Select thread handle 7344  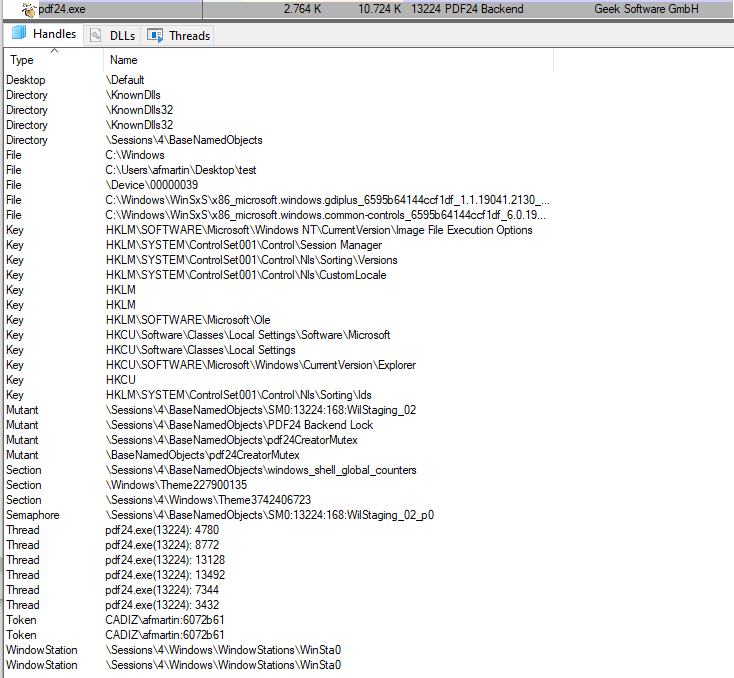point(162,590)
